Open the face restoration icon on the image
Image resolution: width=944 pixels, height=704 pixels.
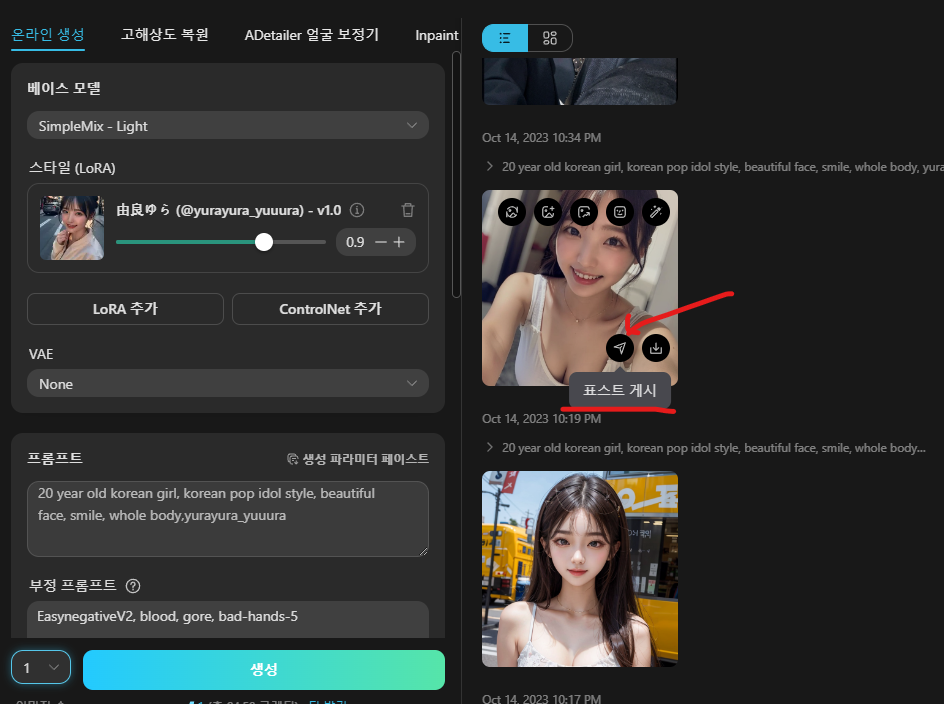pos(620,212)
